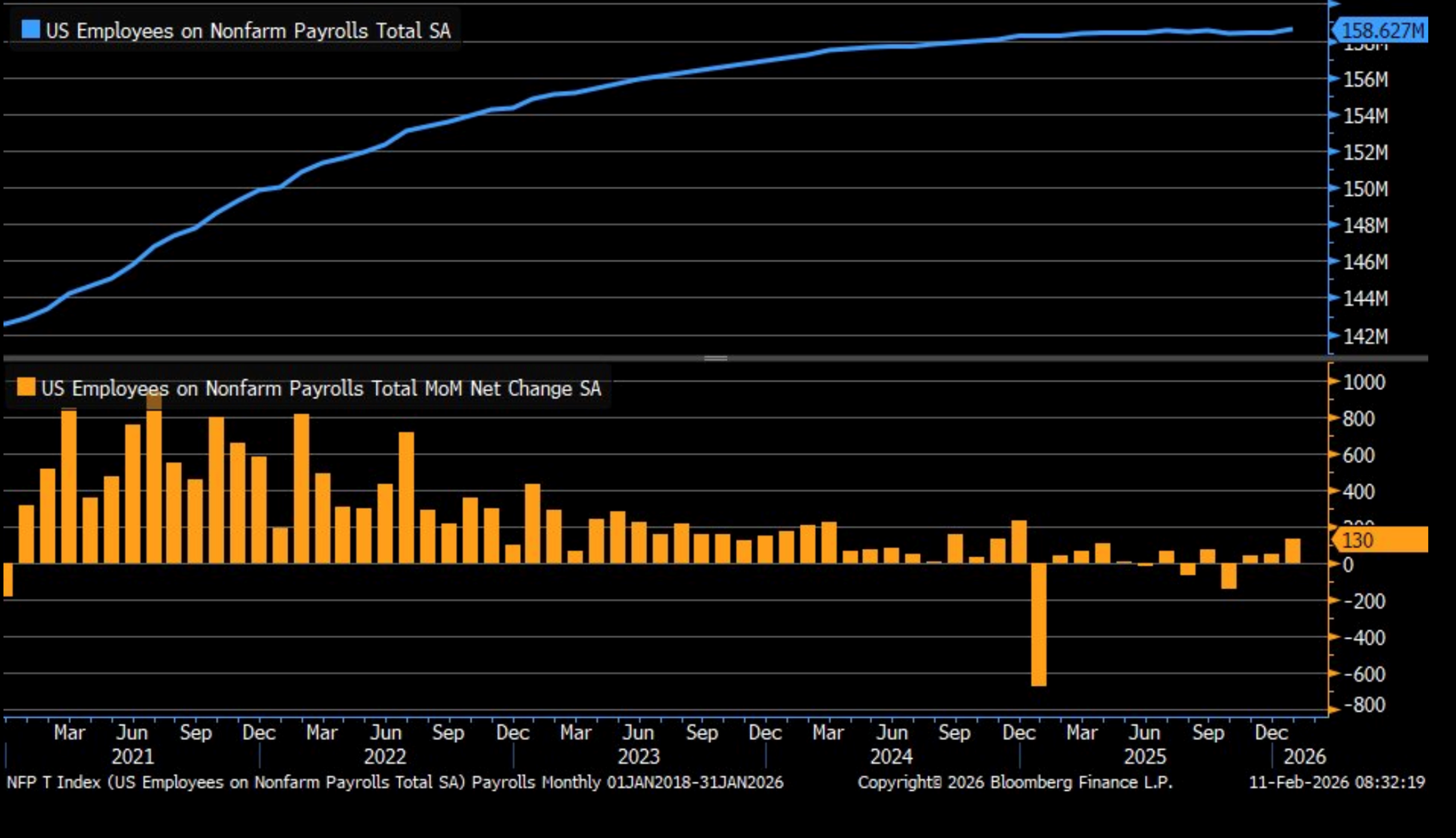Click the orange 130 last-value tag
The image size is (1456, 838).
tap(1380, 540)
